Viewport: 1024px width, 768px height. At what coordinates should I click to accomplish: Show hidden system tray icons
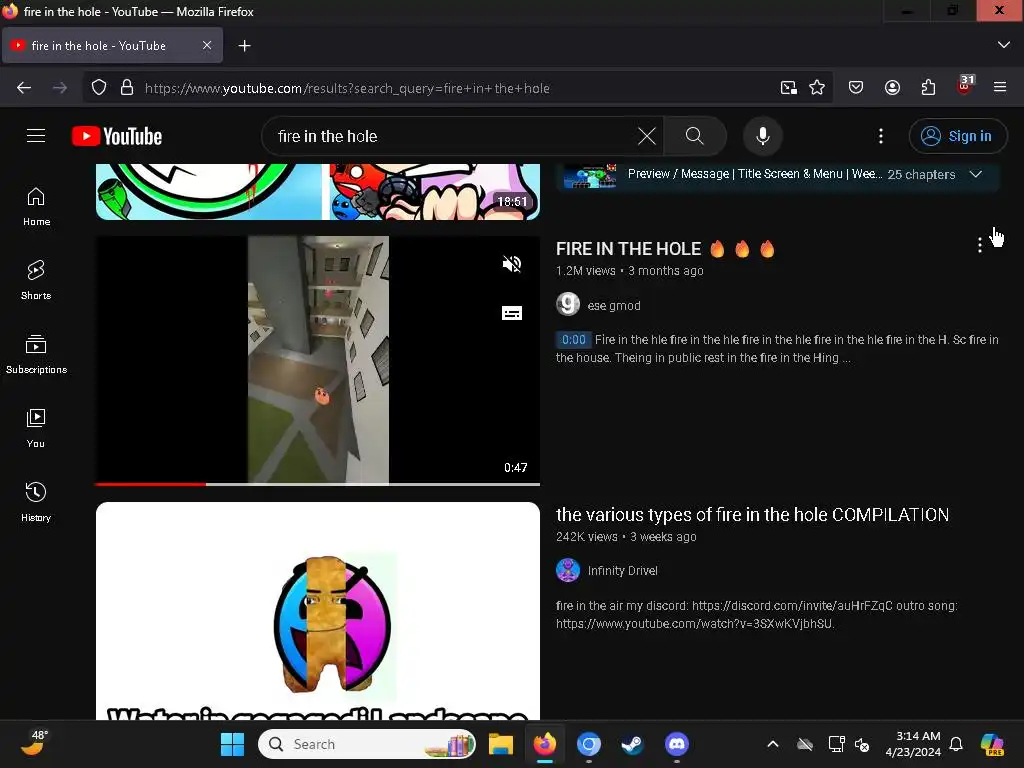pyautogui.click(x=773, y=744)
